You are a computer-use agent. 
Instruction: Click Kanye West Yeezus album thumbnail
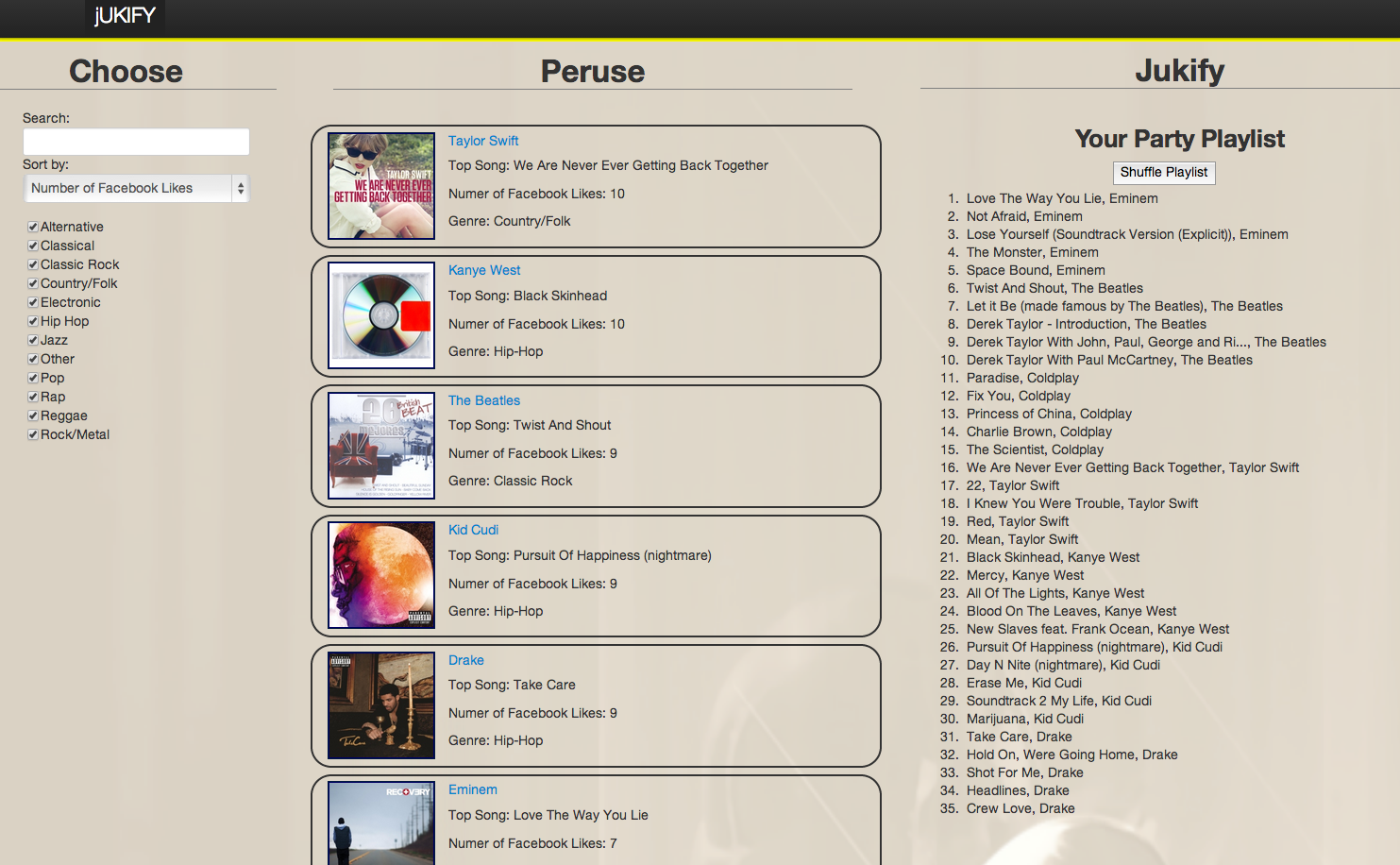tap(381, 315)
